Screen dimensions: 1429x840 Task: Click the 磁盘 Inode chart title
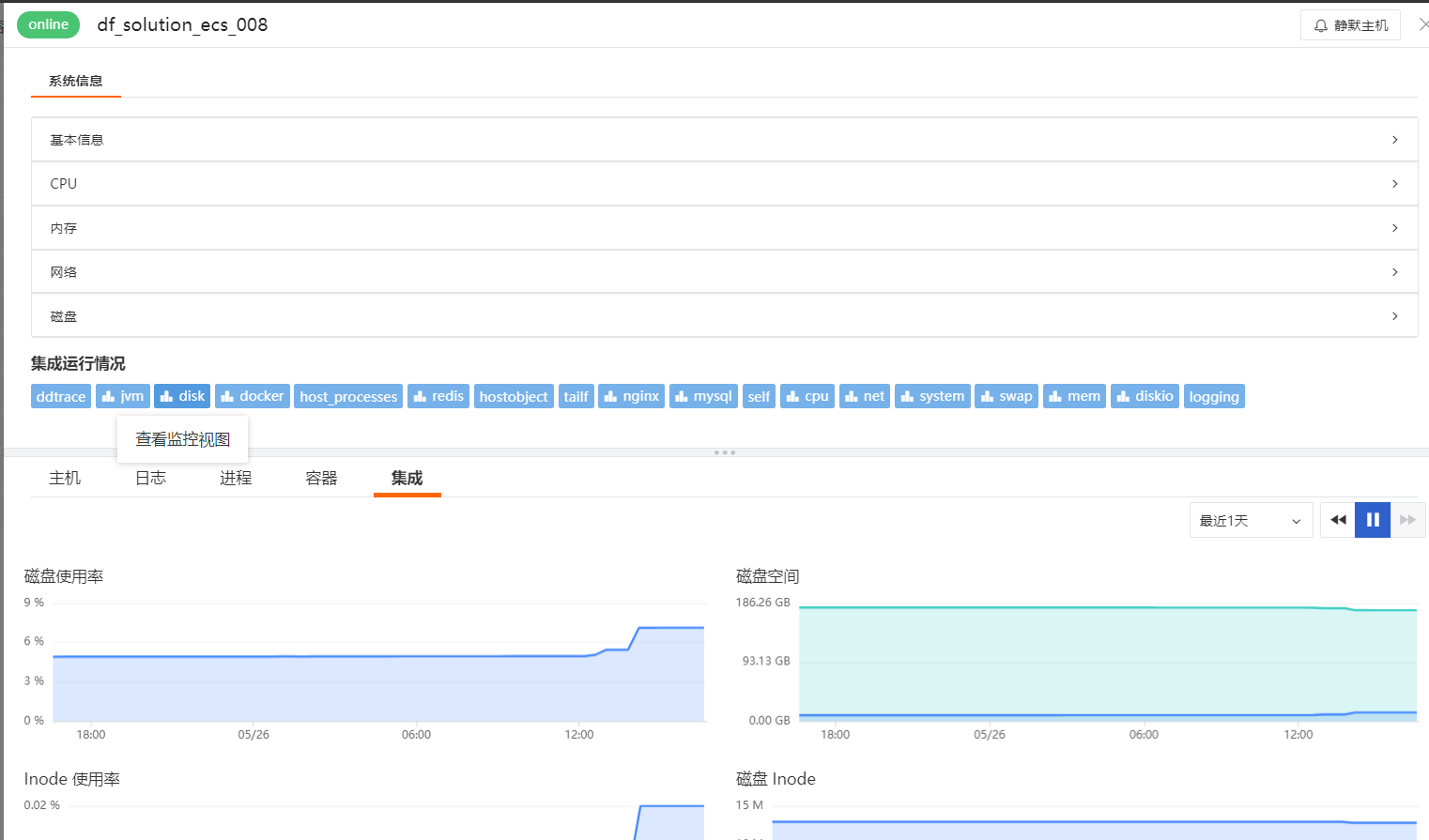tap(776, 779)
